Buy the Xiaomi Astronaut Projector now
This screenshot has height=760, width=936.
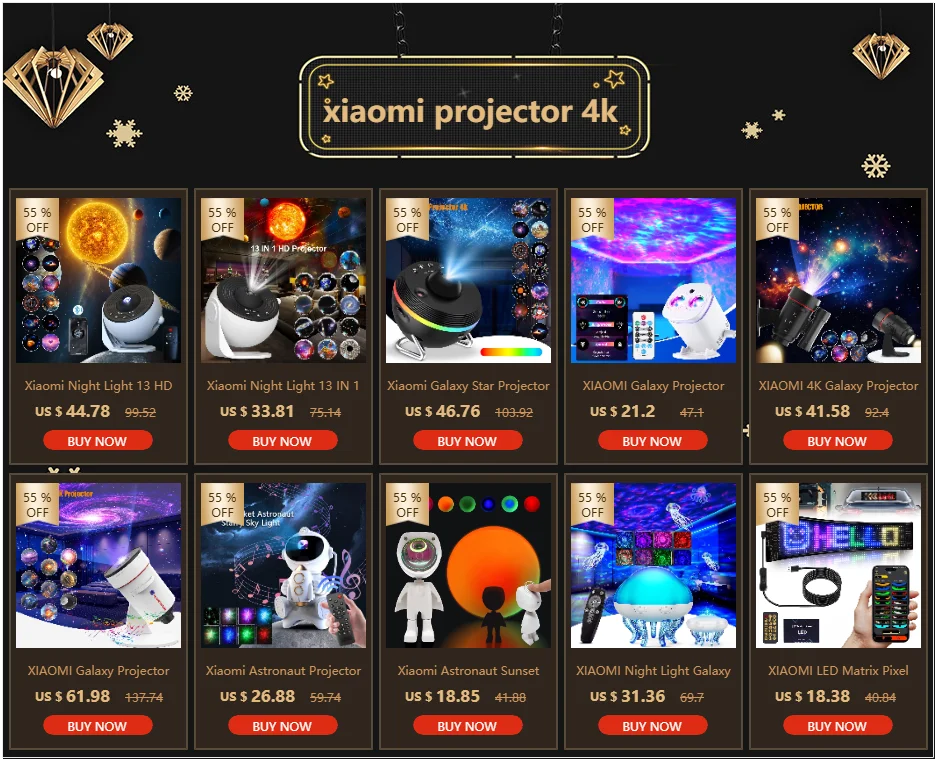coord(283,726)
